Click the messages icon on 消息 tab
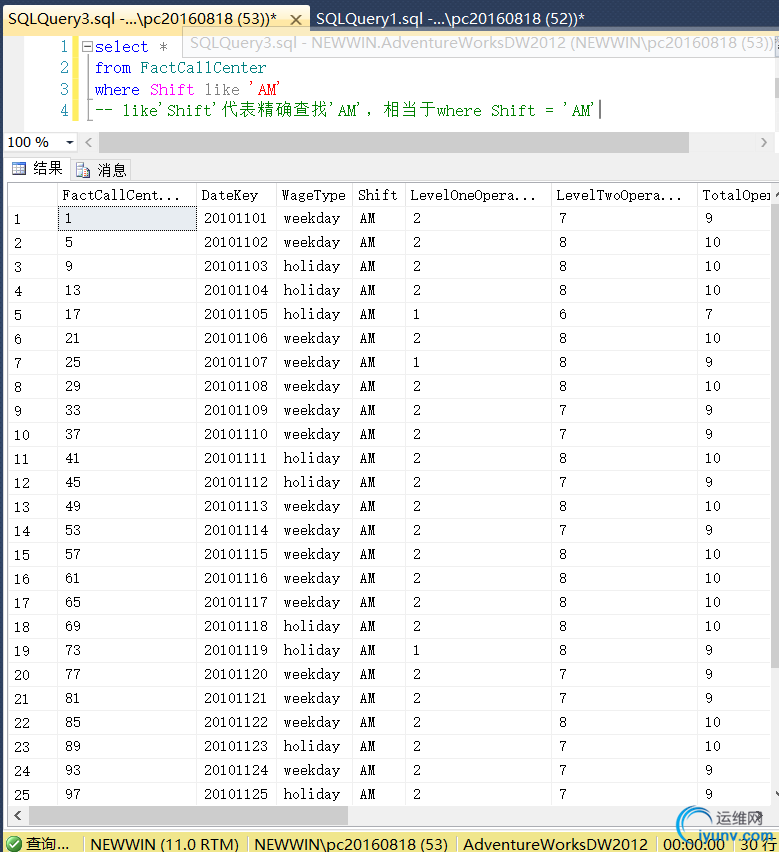The image size is (779, 852). [x=83, y=171]
